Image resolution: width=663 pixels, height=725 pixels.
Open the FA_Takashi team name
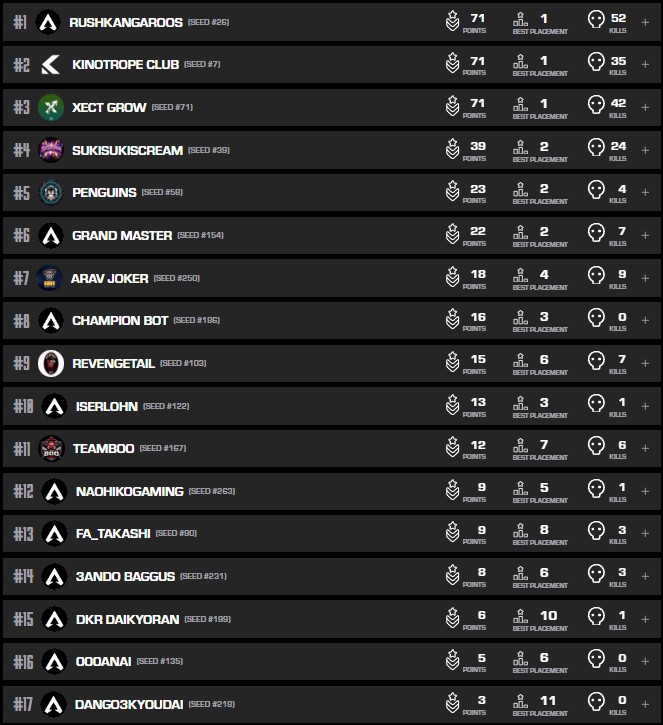click(113, 534)
